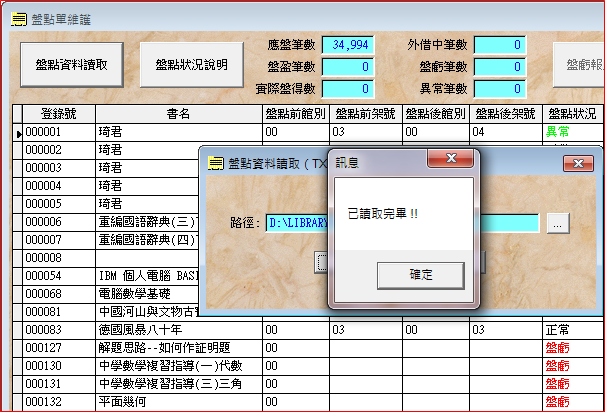605x412 pixels.
Task: Click book title 中學數學複習指導(三)三角
Action: (x=171, y=384)
